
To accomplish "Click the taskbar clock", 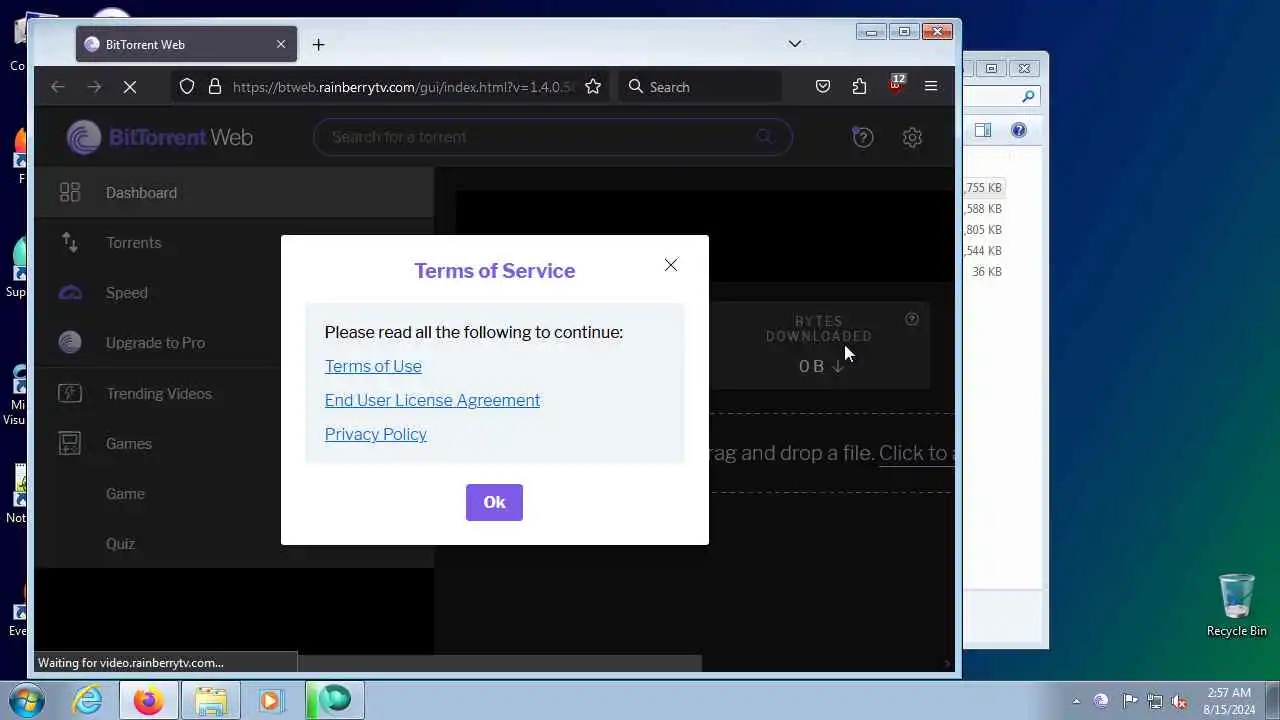I will coord(1229,700).
